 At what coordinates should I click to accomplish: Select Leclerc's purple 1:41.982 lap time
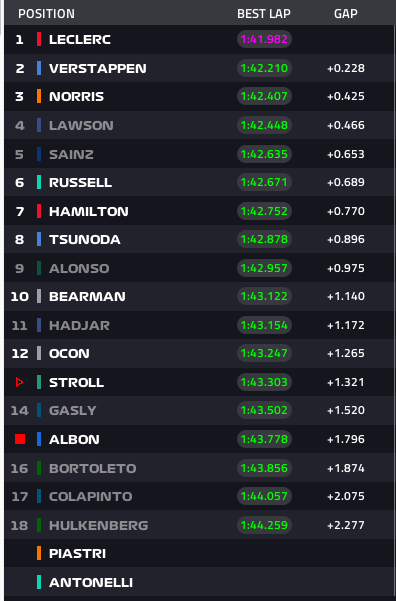tap(264, 39)
